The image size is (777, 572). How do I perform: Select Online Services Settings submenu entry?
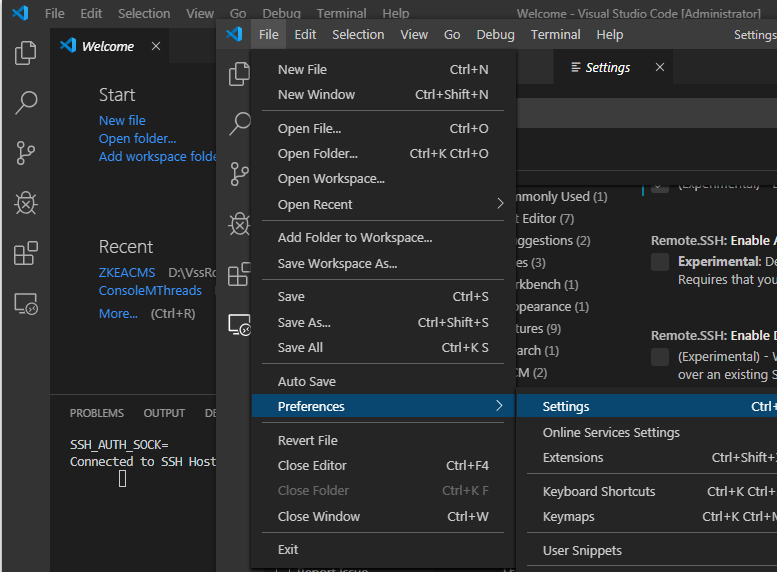click(x=647, y=432)
